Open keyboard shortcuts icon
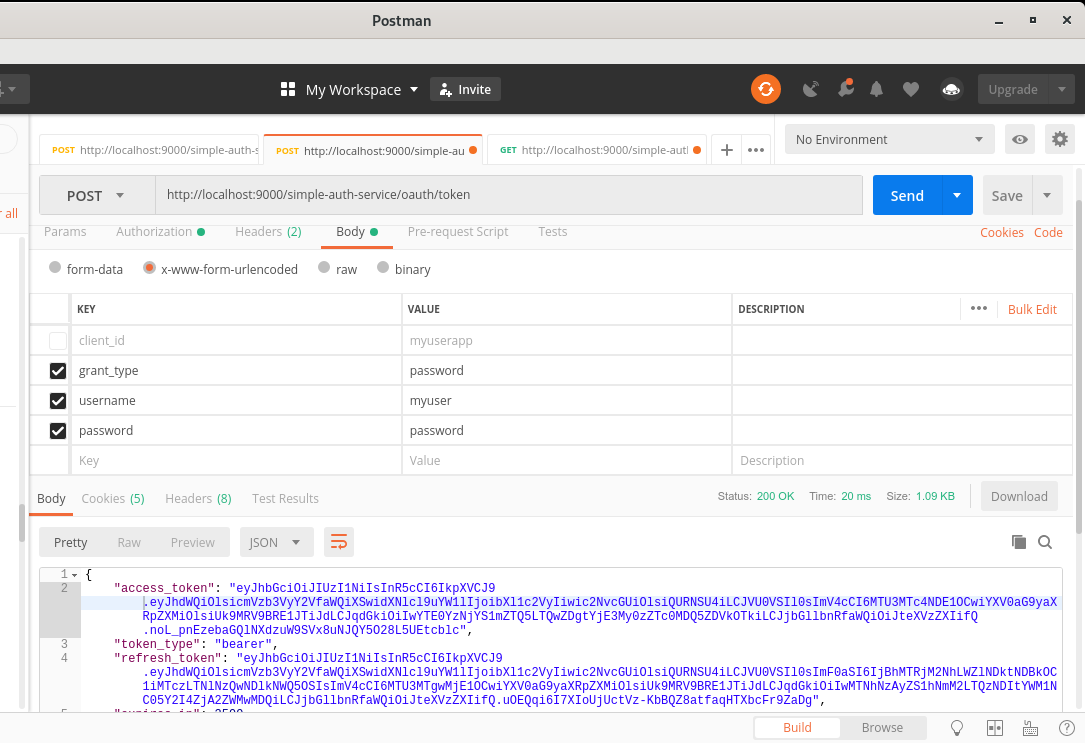 pyautogui.click(x=1030, y=728)
